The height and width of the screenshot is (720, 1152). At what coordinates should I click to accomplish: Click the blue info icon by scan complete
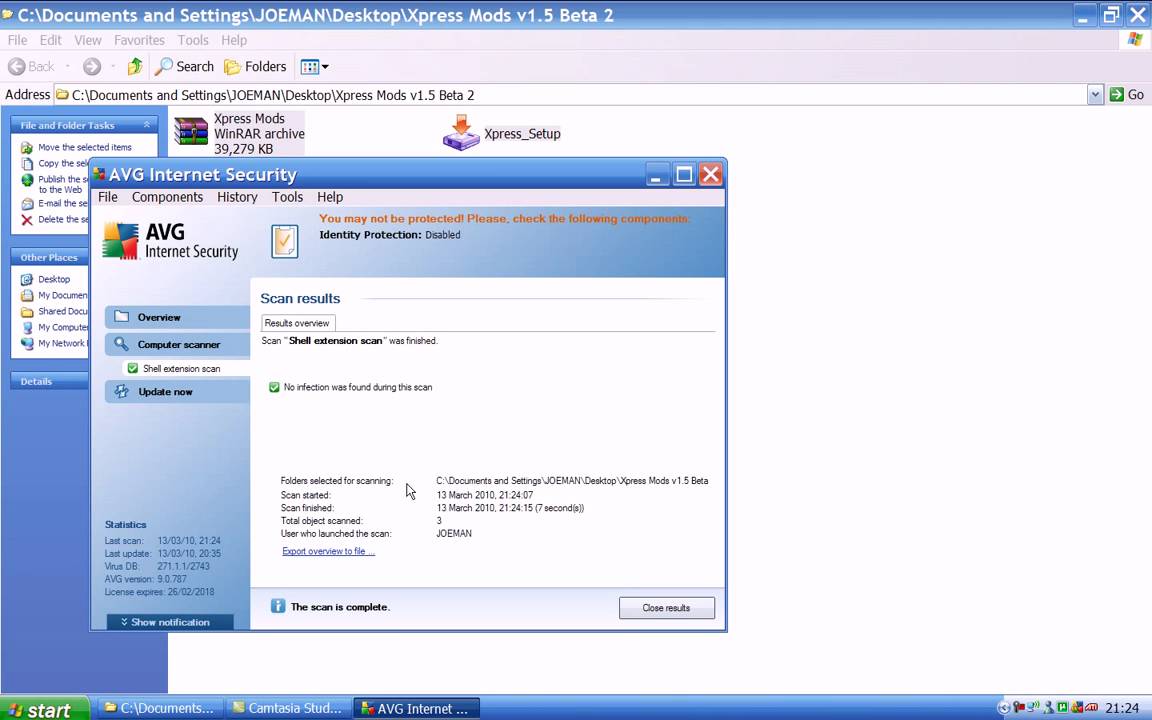278,606
